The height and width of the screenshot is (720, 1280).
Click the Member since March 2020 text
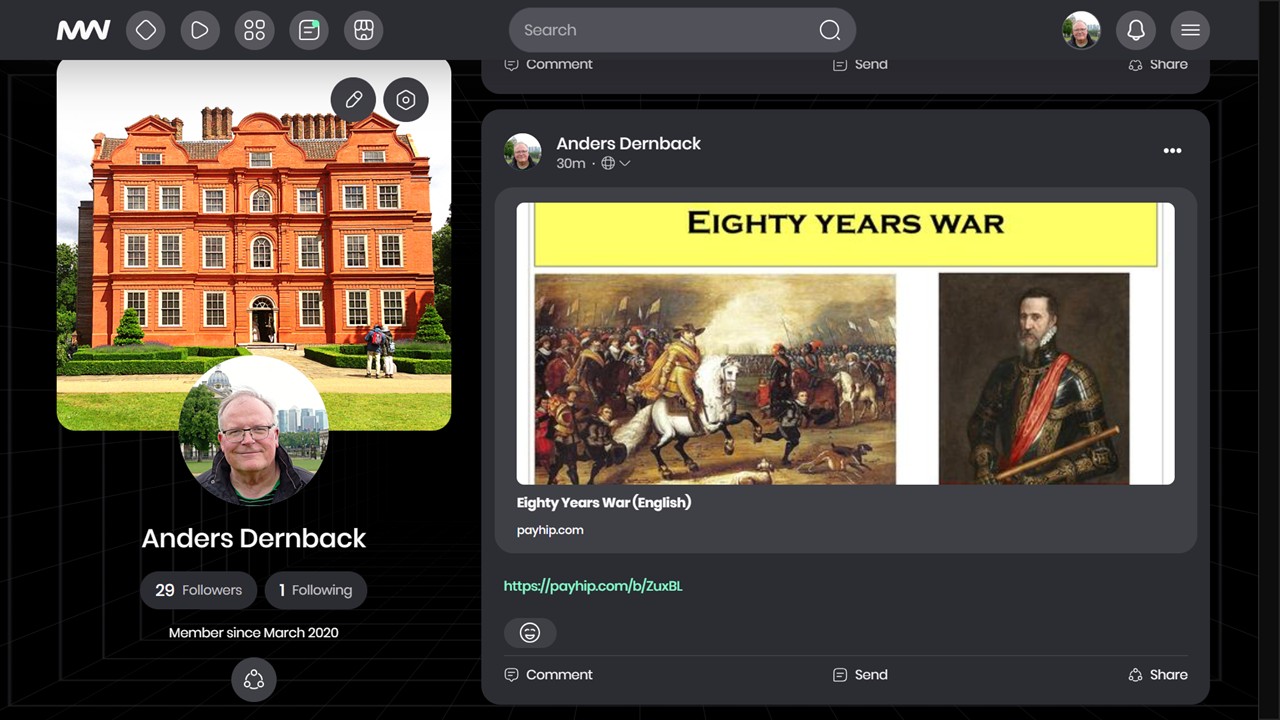point(254,632)
